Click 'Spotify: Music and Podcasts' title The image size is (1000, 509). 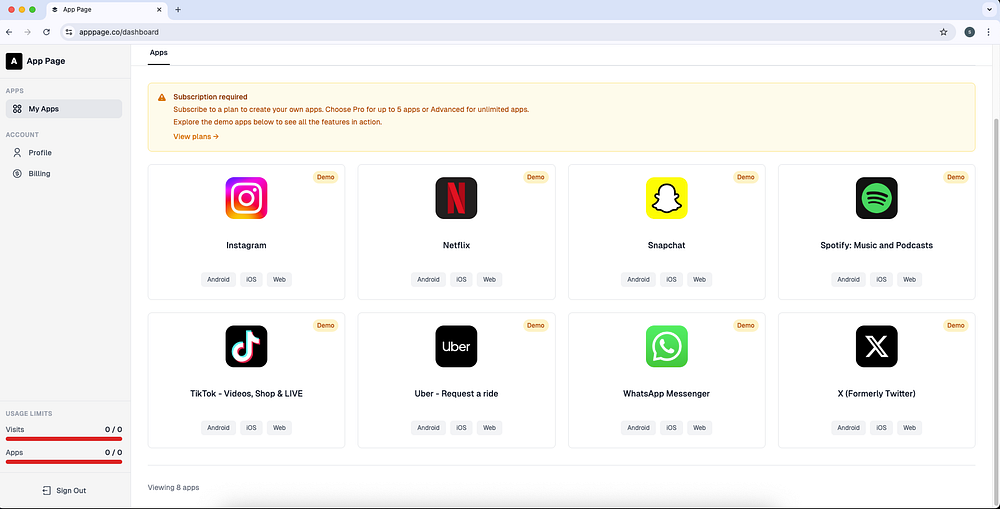876,246
